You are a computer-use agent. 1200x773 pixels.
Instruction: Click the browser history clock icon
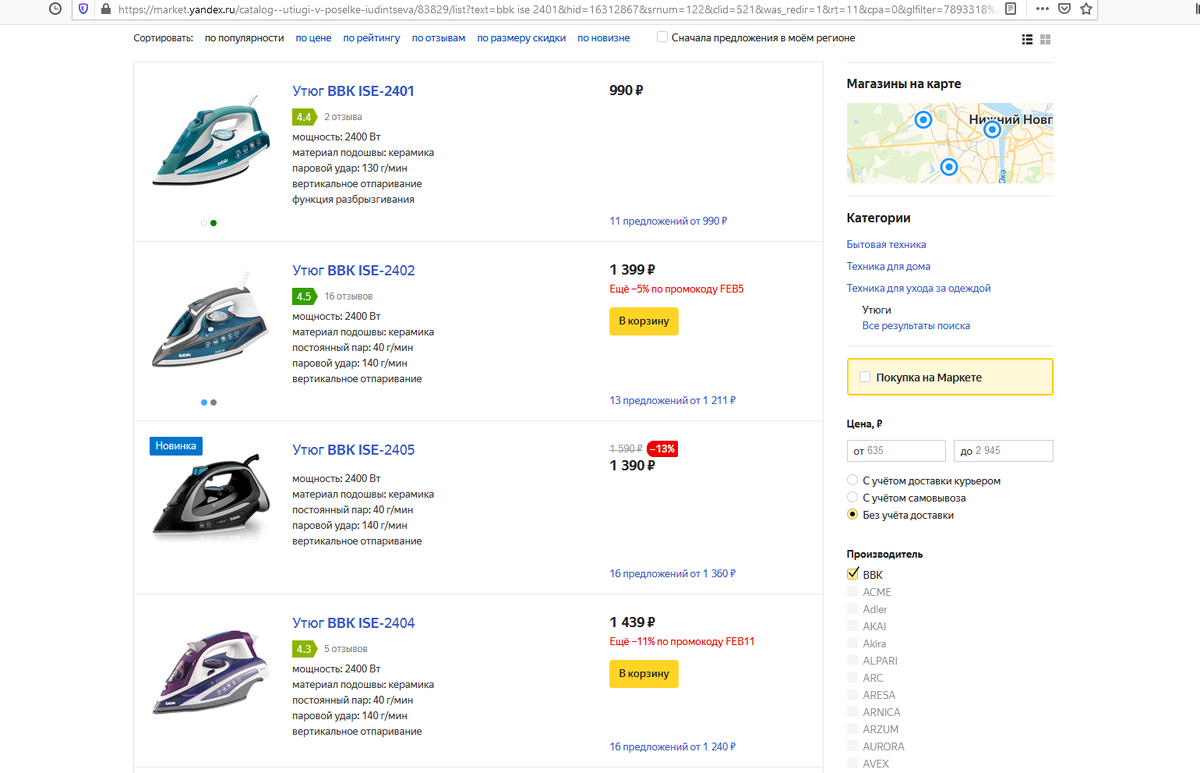click(x=55, y=9)
